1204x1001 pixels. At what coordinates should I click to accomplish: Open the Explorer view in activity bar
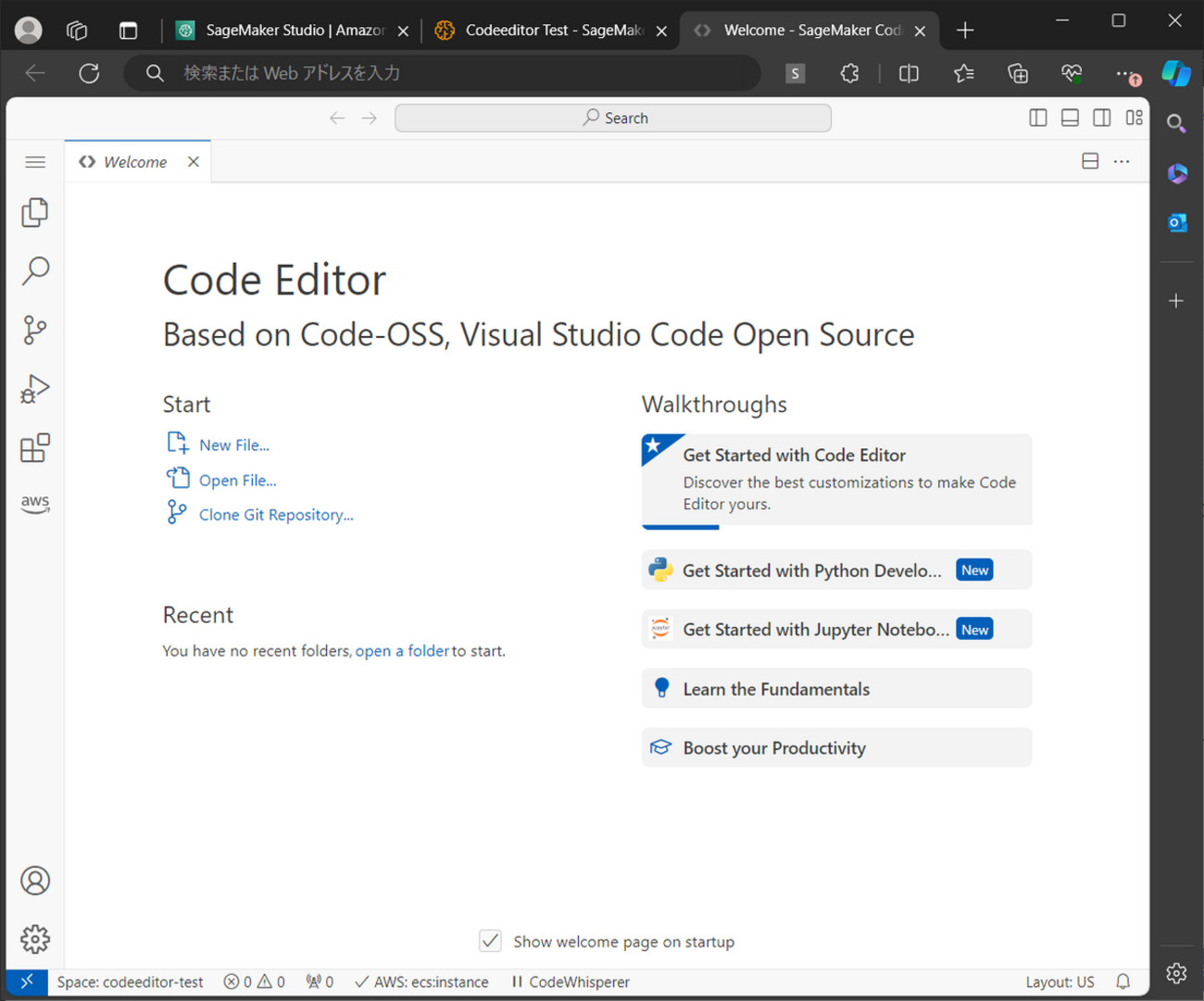(35, 213)
